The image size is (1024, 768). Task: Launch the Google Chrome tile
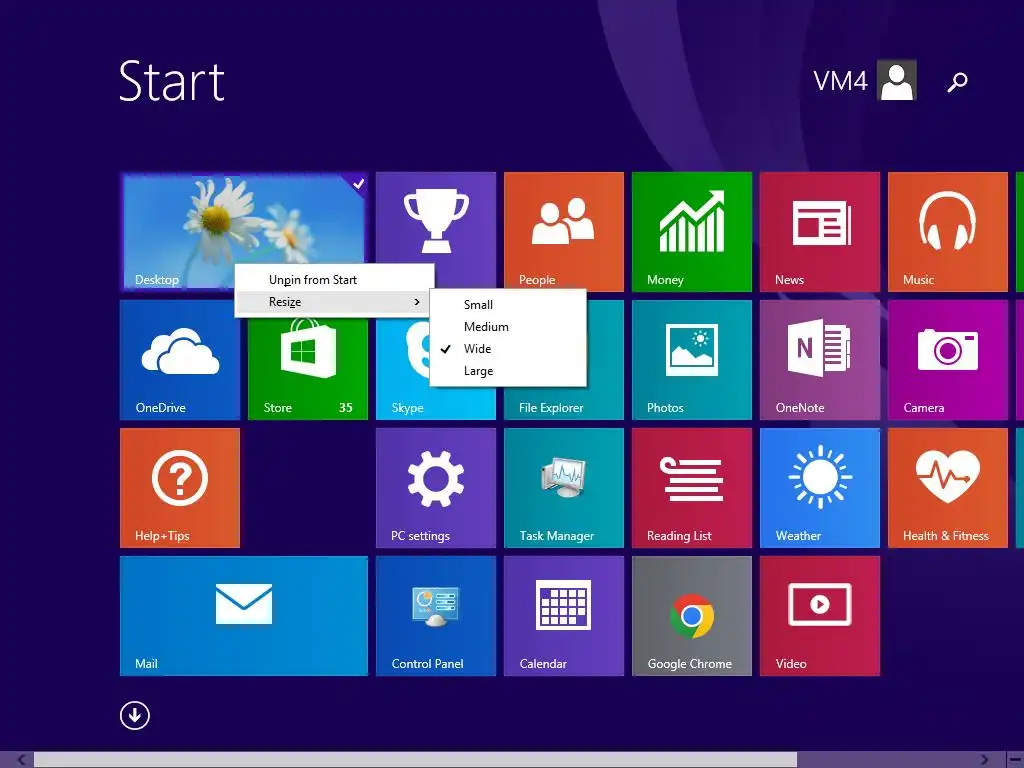(x=692, y=615)
